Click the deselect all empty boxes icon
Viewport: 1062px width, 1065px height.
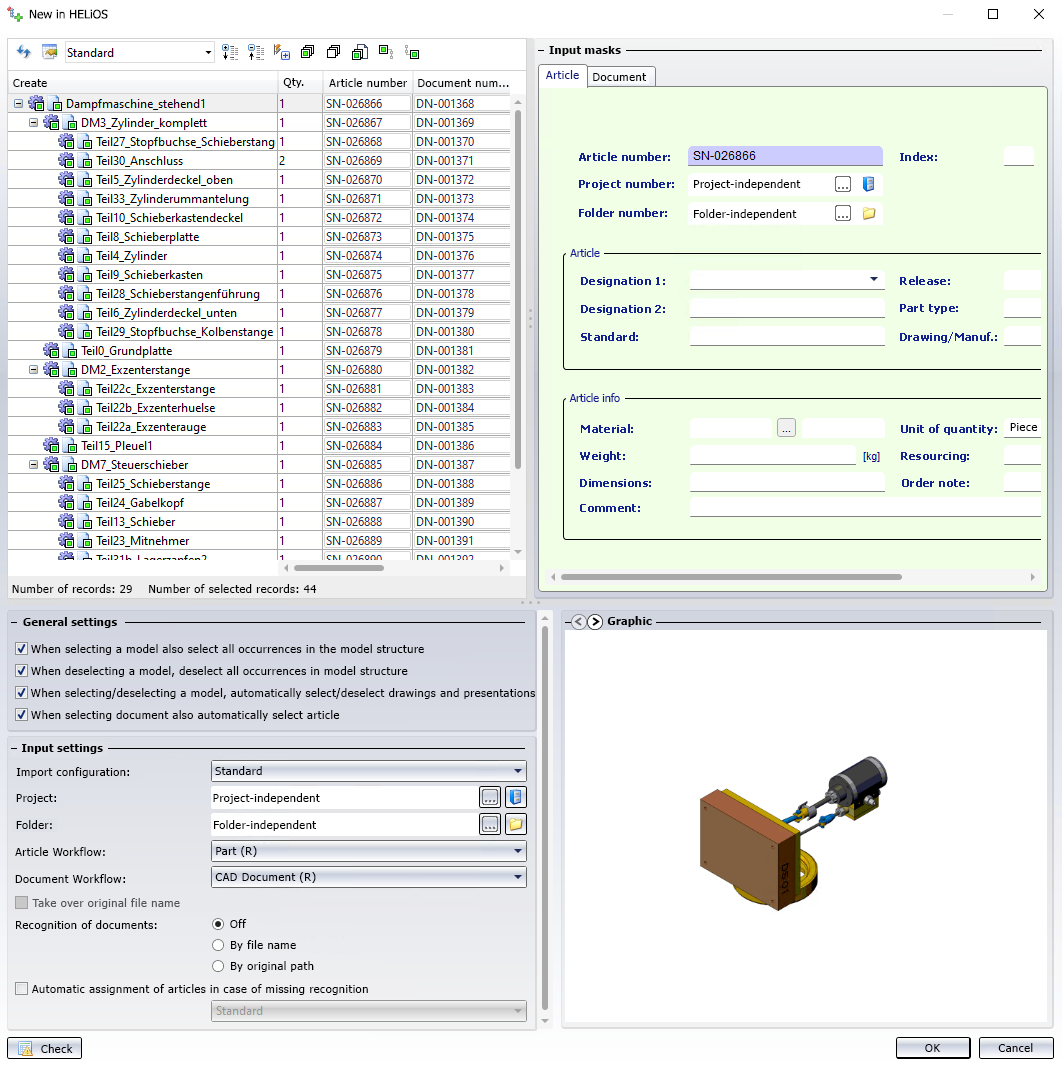(x=333, y=52)
